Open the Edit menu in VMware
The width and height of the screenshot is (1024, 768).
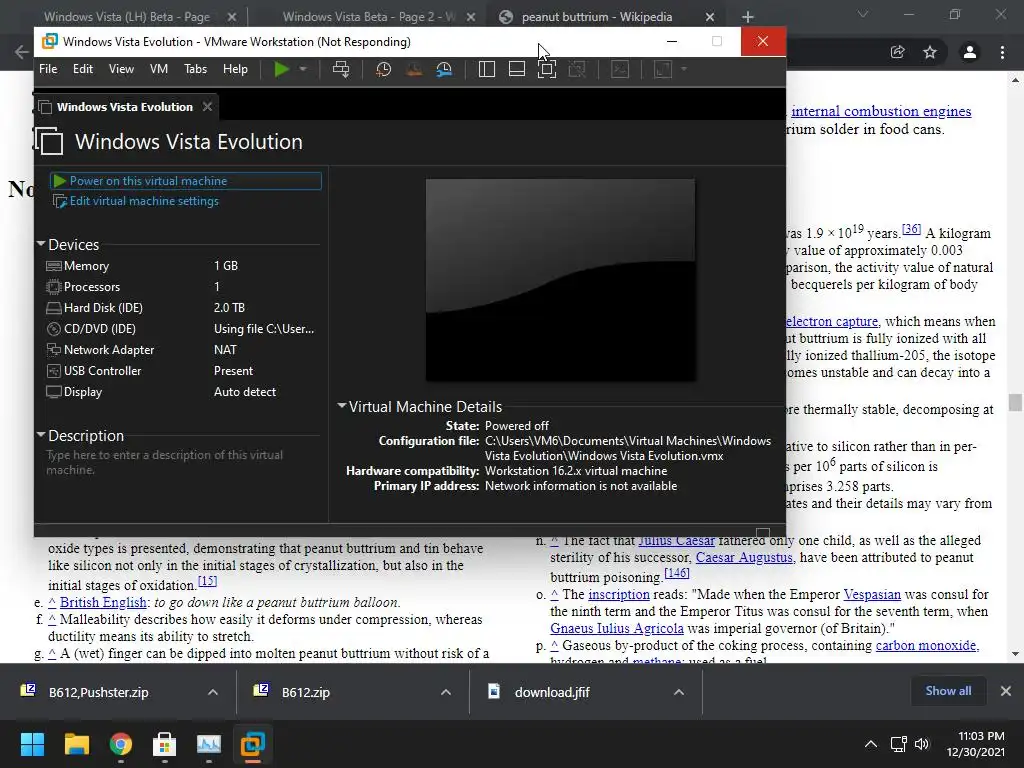83,69
